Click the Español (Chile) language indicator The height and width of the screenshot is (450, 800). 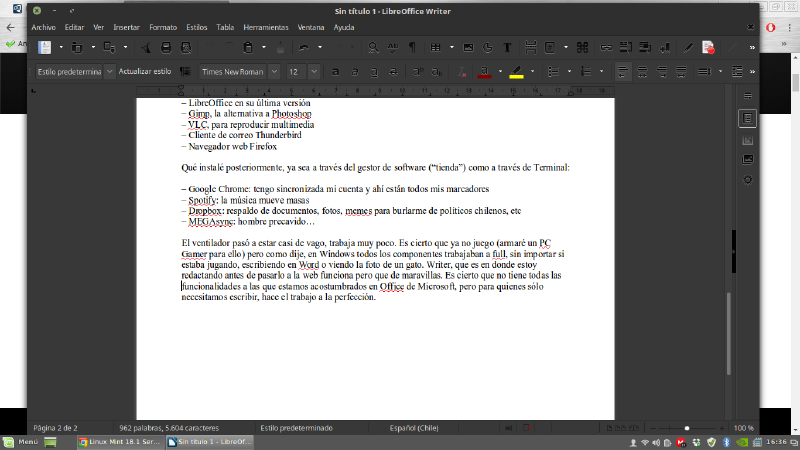point(414,428)
